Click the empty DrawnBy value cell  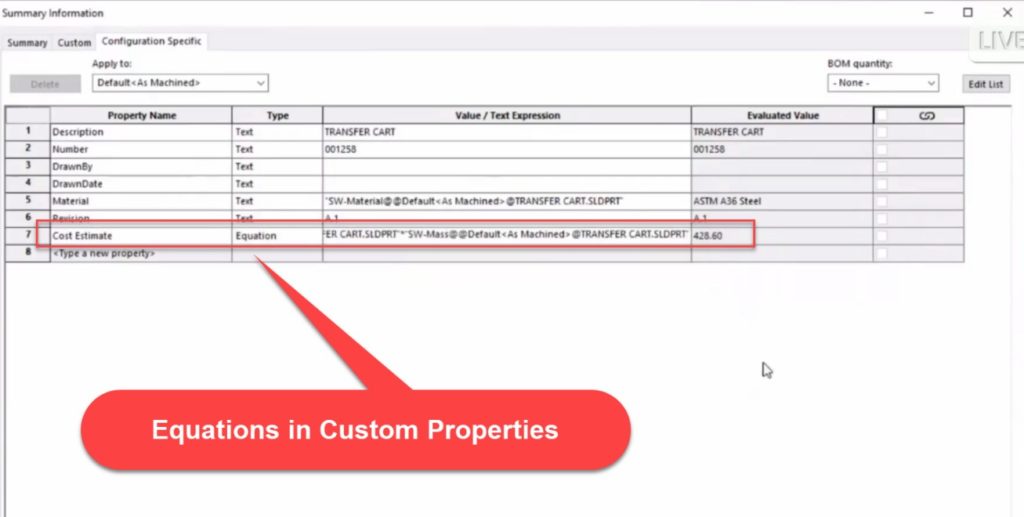tap(507, 166)
